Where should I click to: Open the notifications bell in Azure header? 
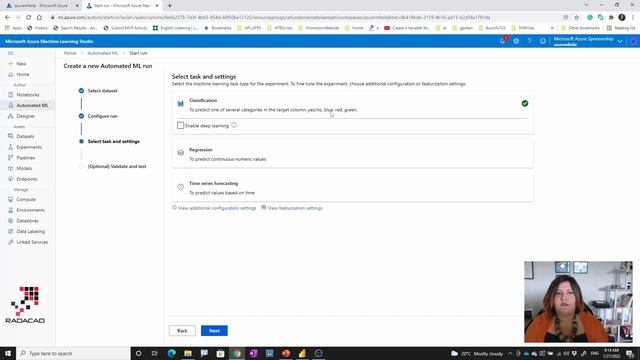pyautogui.click(x=502, y=41)
